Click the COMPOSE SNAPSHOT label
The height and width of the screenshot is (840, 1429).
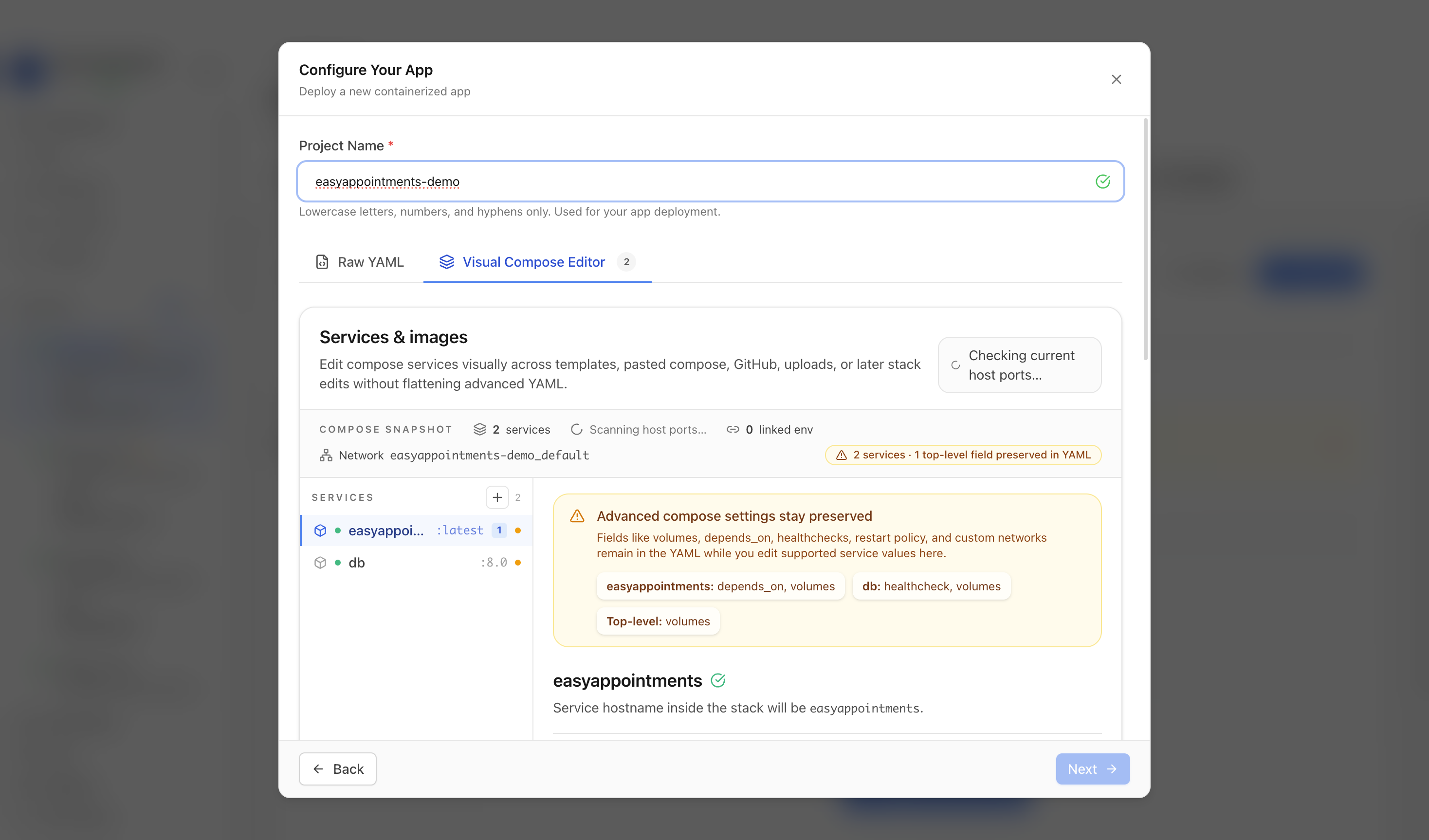coord(385,429)
